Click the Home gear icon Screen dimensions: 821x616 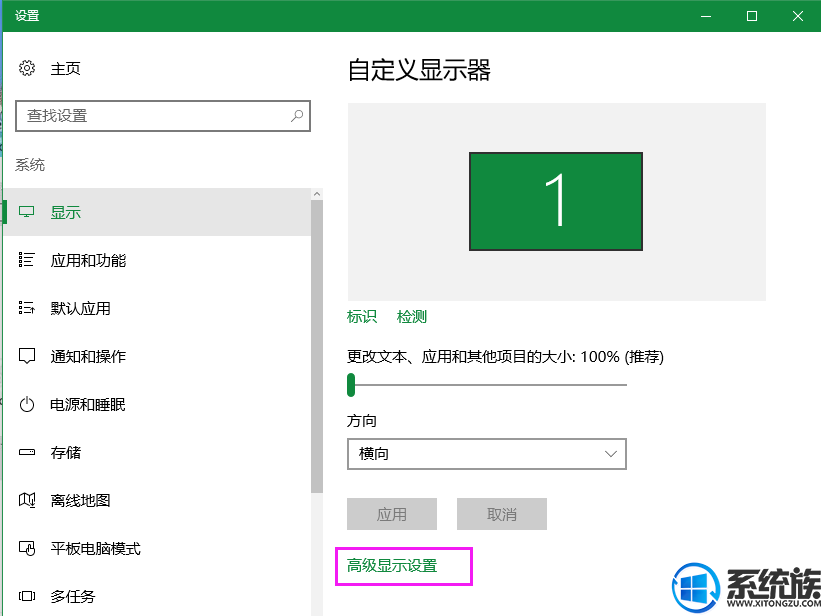click(x=27, y=68)
